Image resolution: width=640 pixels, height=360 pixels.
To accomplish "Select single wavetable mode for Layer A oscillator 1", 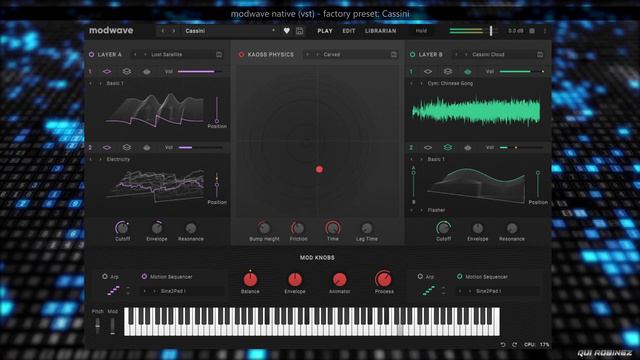I will (107, 71).
